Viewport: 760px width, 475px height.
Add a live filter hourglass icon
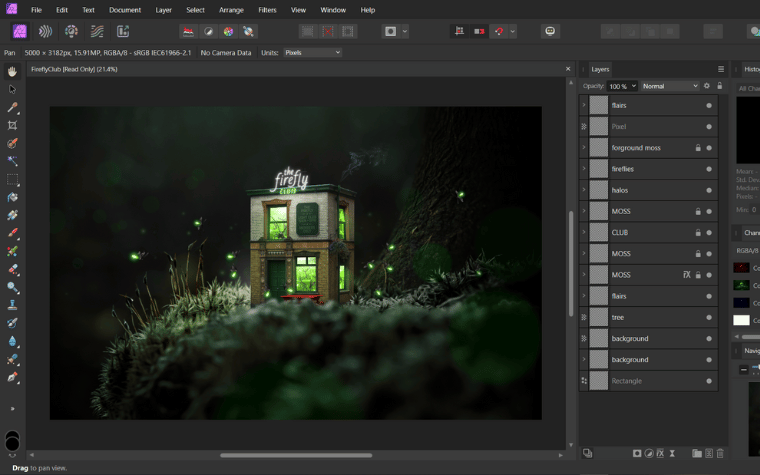(672, 453)
